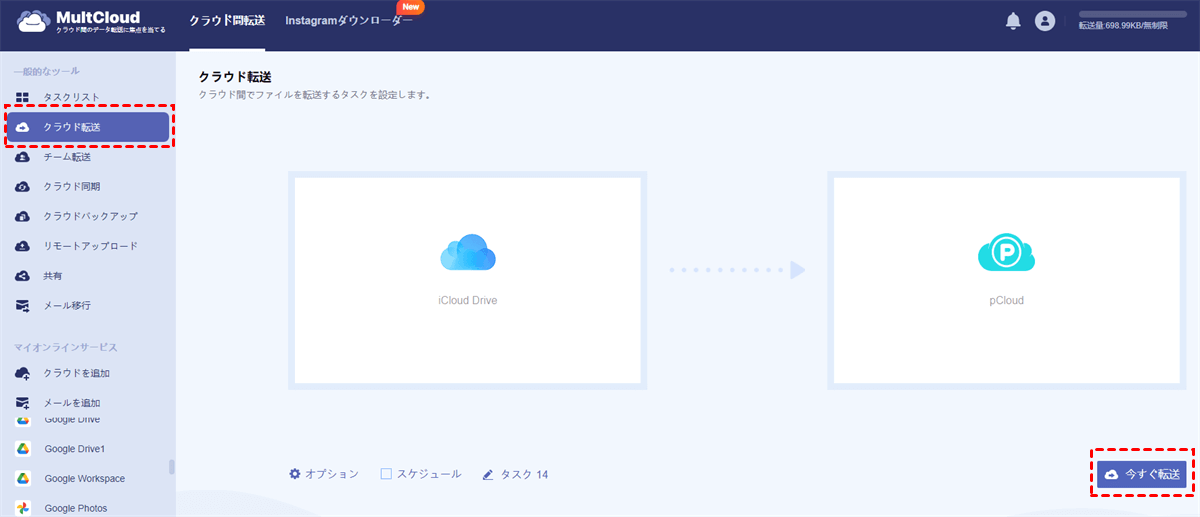Click the Add Cloud icon
The height and width of the screenshot is (517, 1200).
(x=22, y=373)
